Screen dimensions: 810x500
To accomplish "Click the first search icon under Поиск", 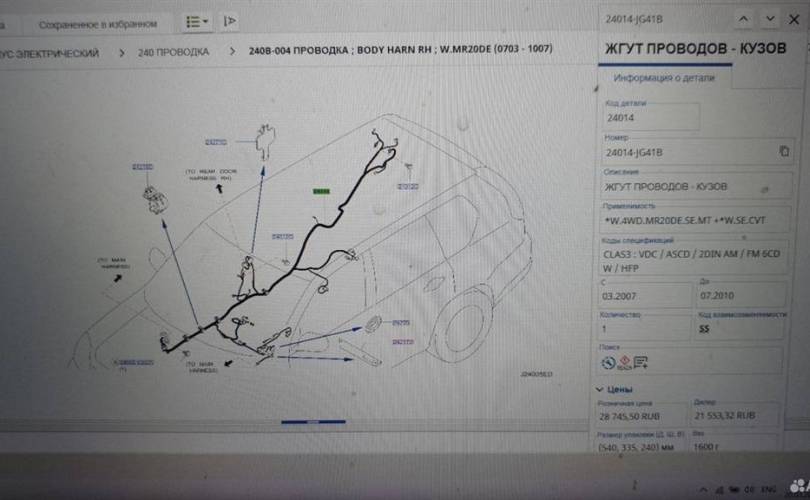I will click(608, 362).
